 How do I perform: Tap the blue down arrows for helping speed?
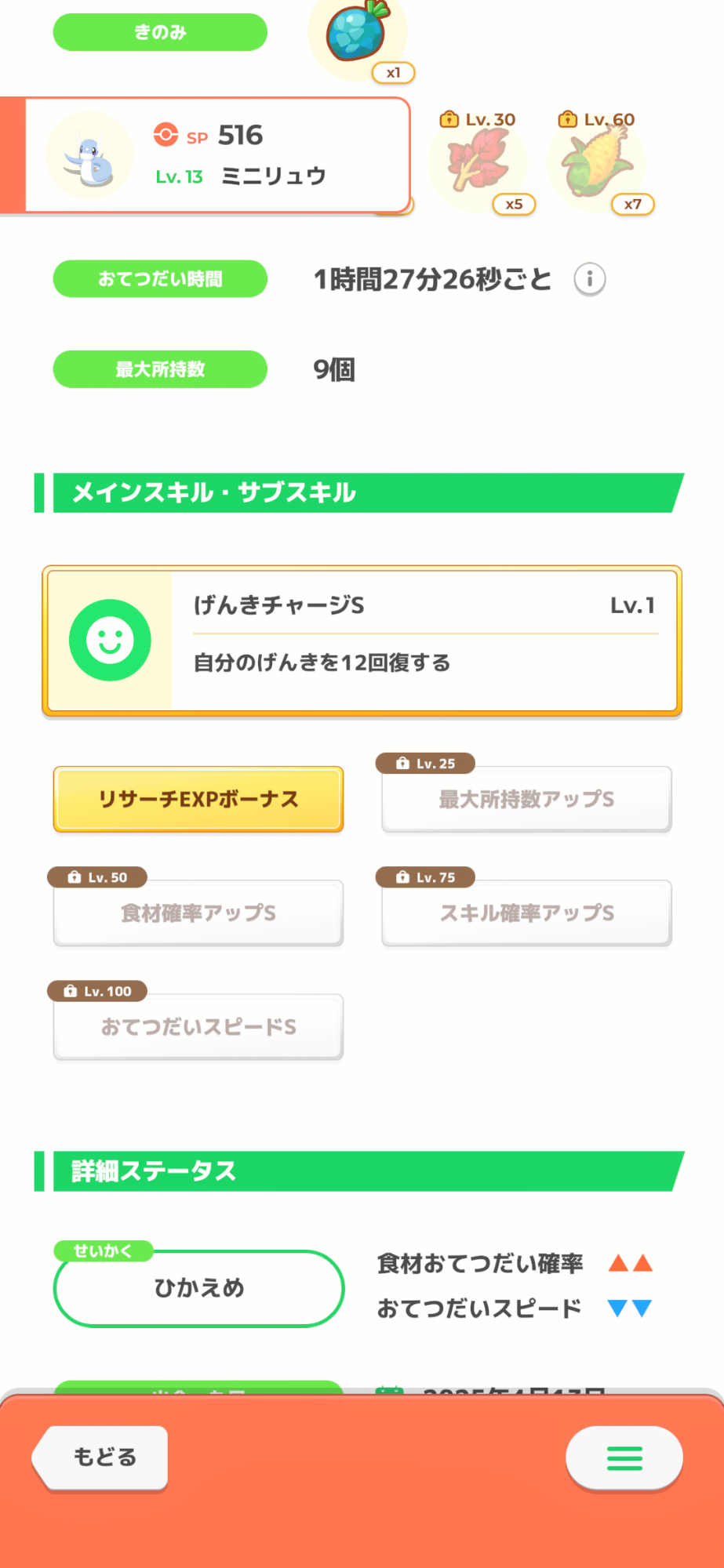point(630,1308)
